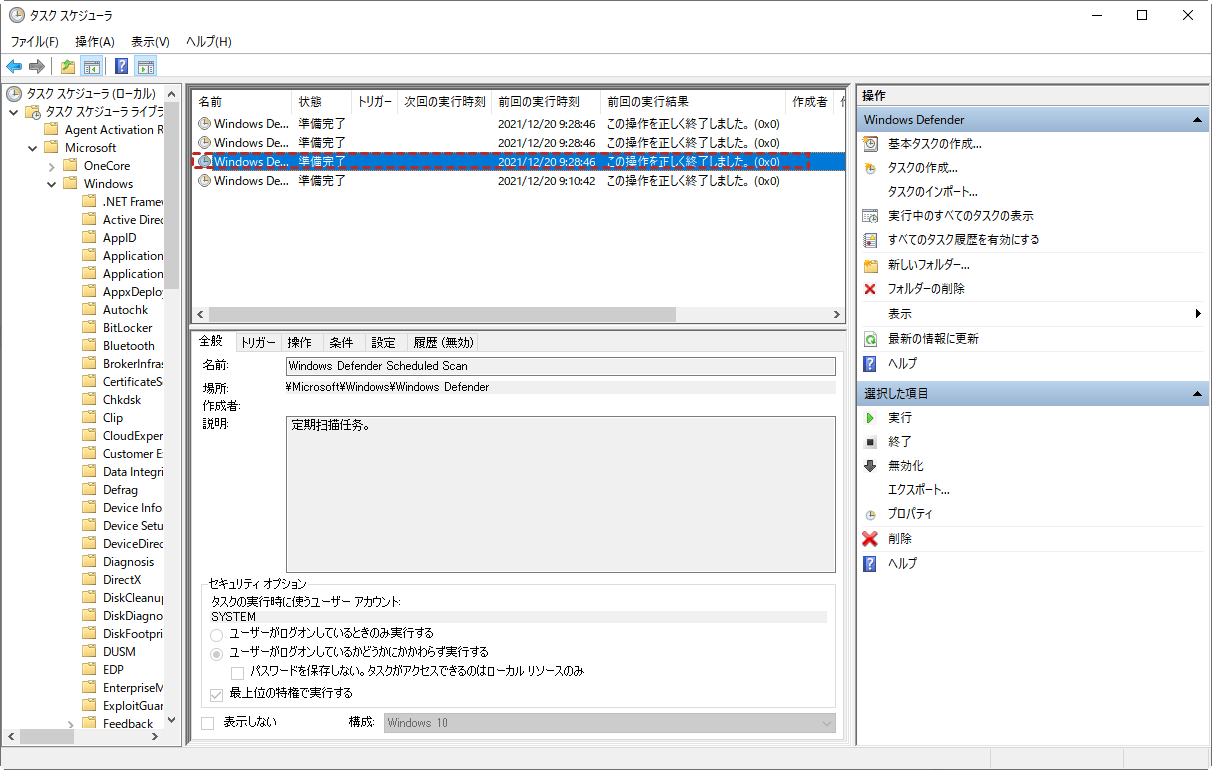This screenshot has height=770, width=1212.
Task: Open the ファイル(F) menu
Action: click(35, 42)
